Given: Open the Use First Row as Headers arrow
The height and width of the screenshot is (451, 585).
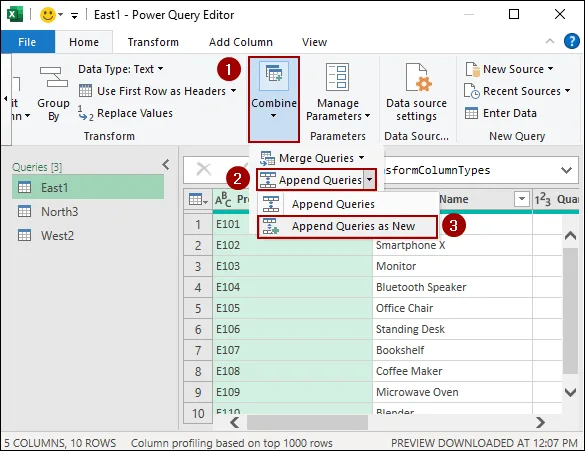Looking at the screenshot, I should [234, 91].
